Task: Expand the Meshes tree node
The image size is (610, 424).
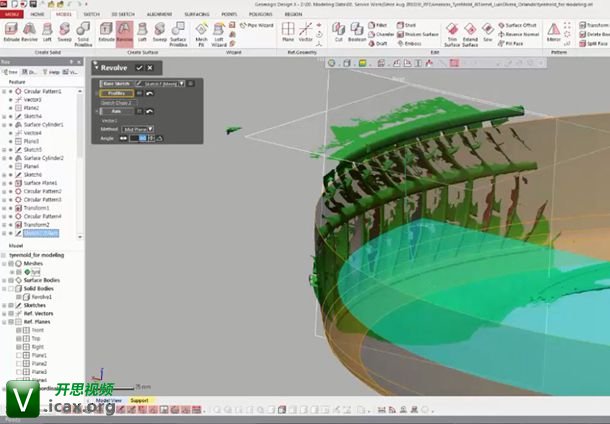Action: pos(5,262)
